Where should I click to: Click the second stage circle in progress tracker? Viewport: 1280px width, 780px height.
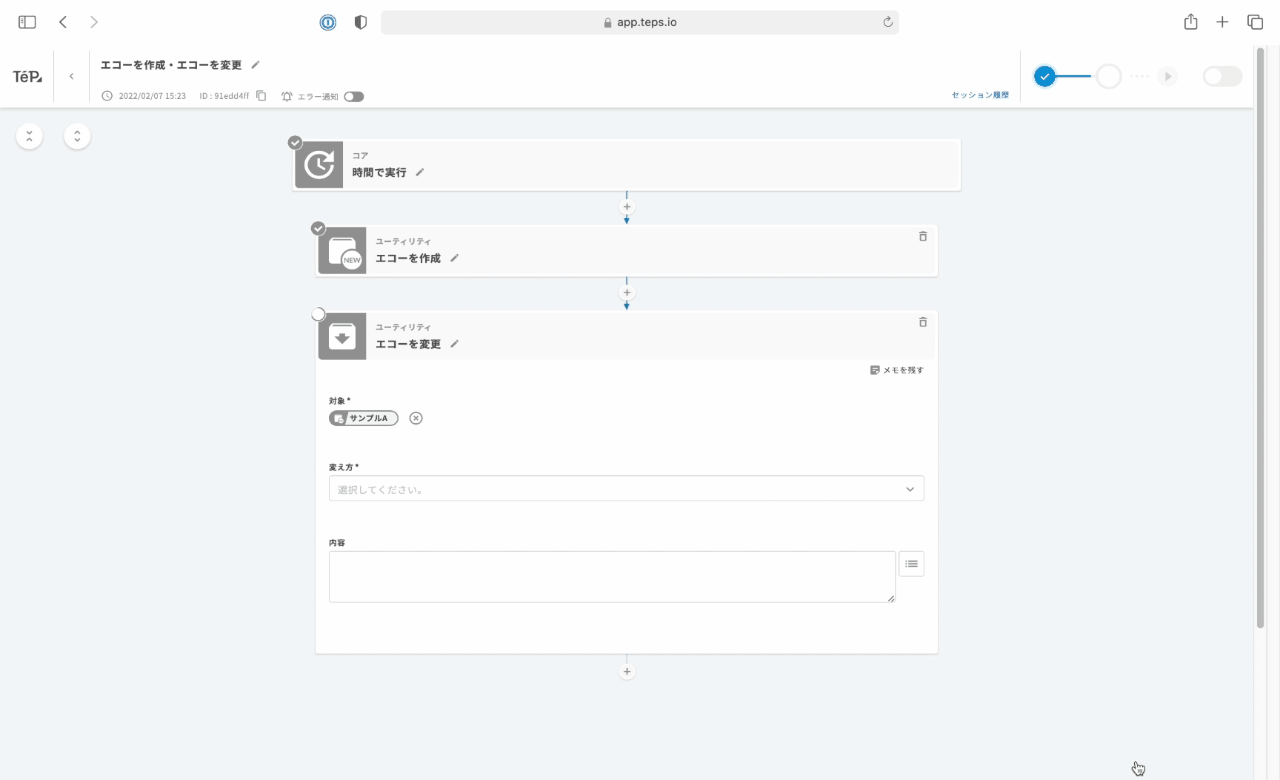(1108, 77)
